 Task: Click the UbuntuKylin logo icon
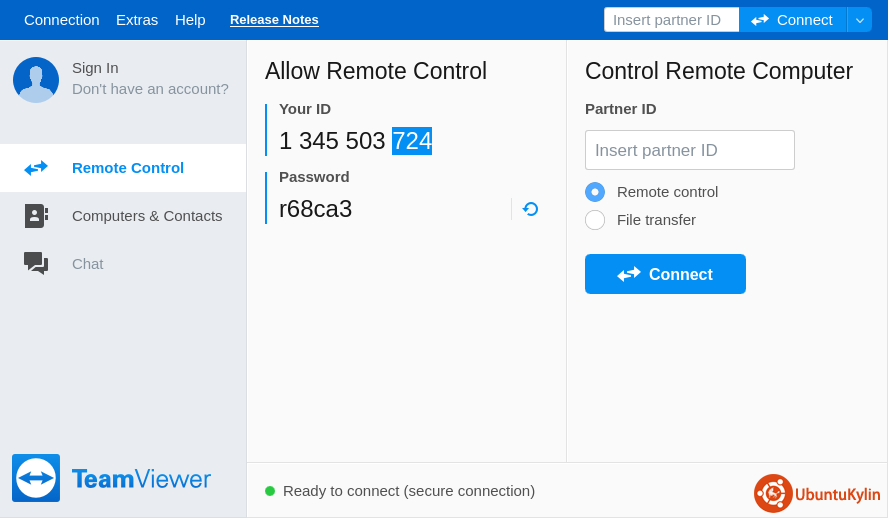point(773,493)
